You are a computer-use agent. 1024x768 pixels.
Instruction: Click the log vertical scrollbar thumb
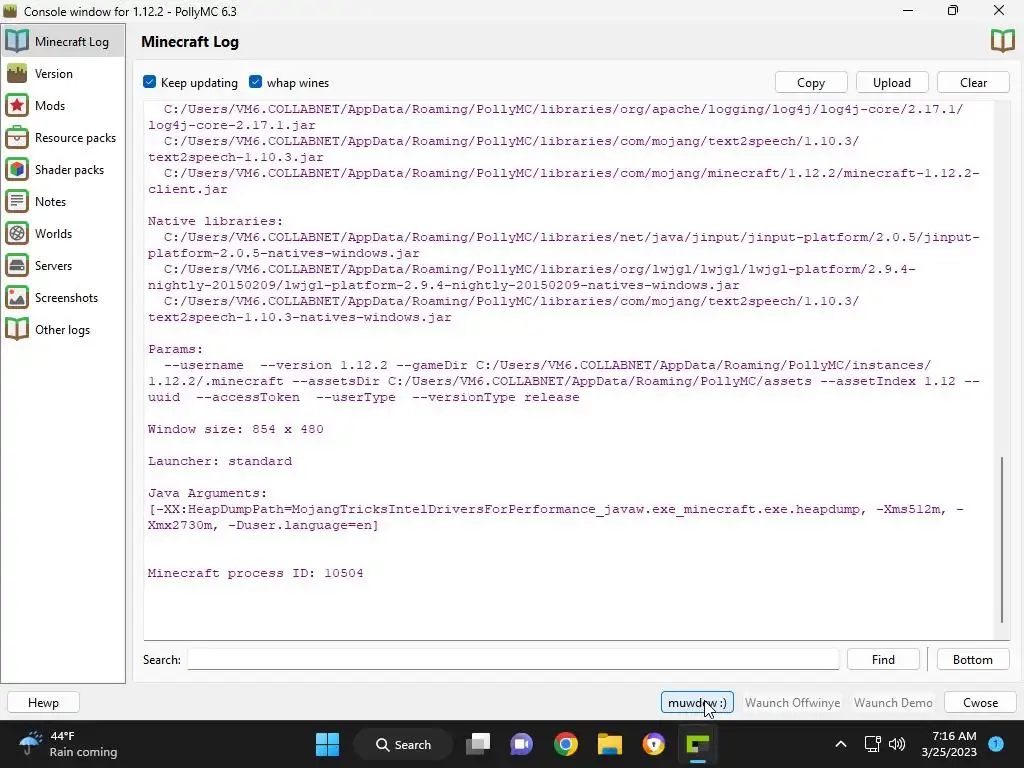1002,540
